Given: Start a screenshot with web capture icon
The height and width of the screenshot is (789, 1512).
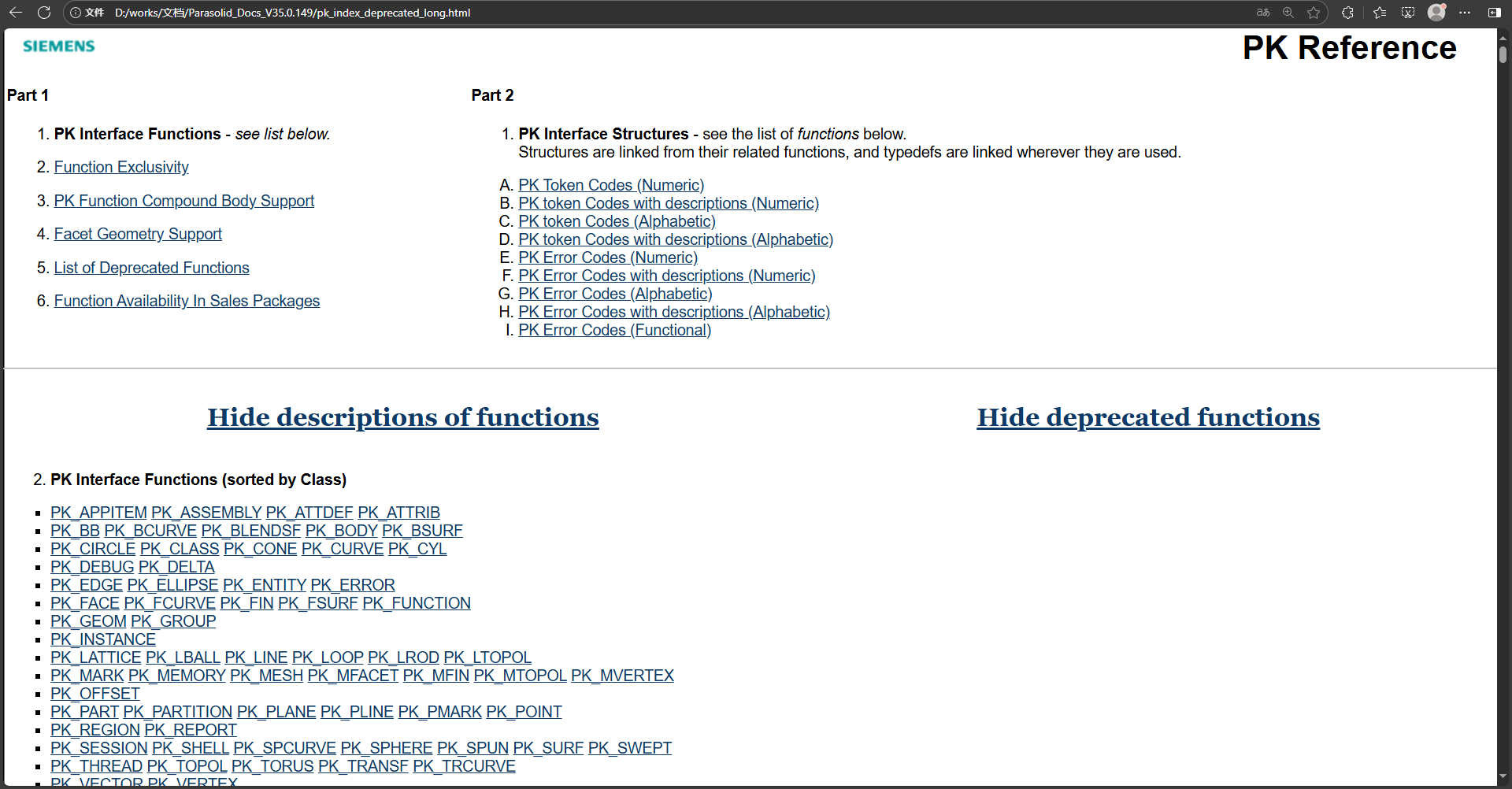Looking at the screenshot, I should [1408, 13].
